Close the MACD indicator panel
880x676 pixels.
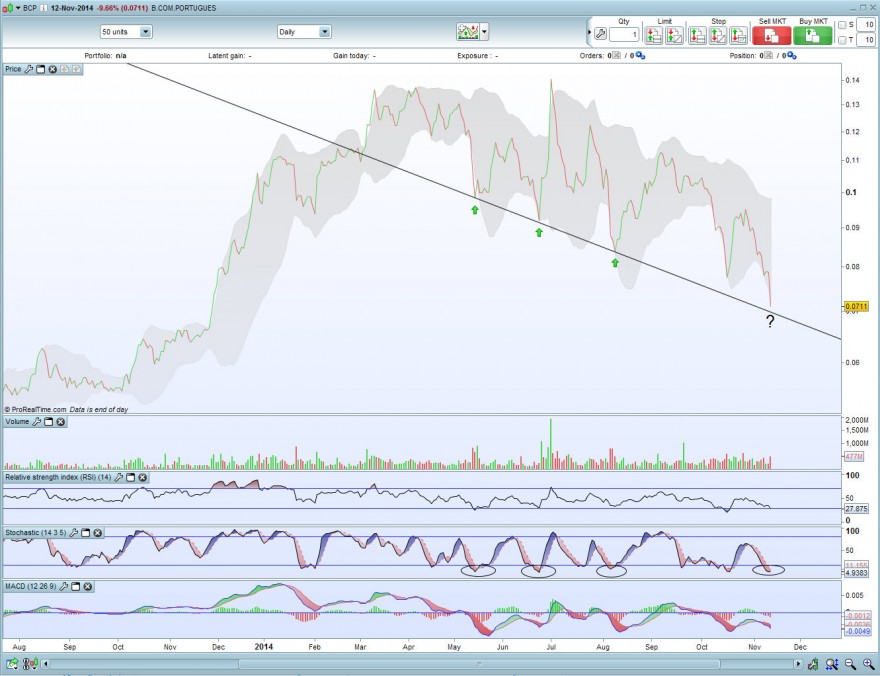(88, 586)
